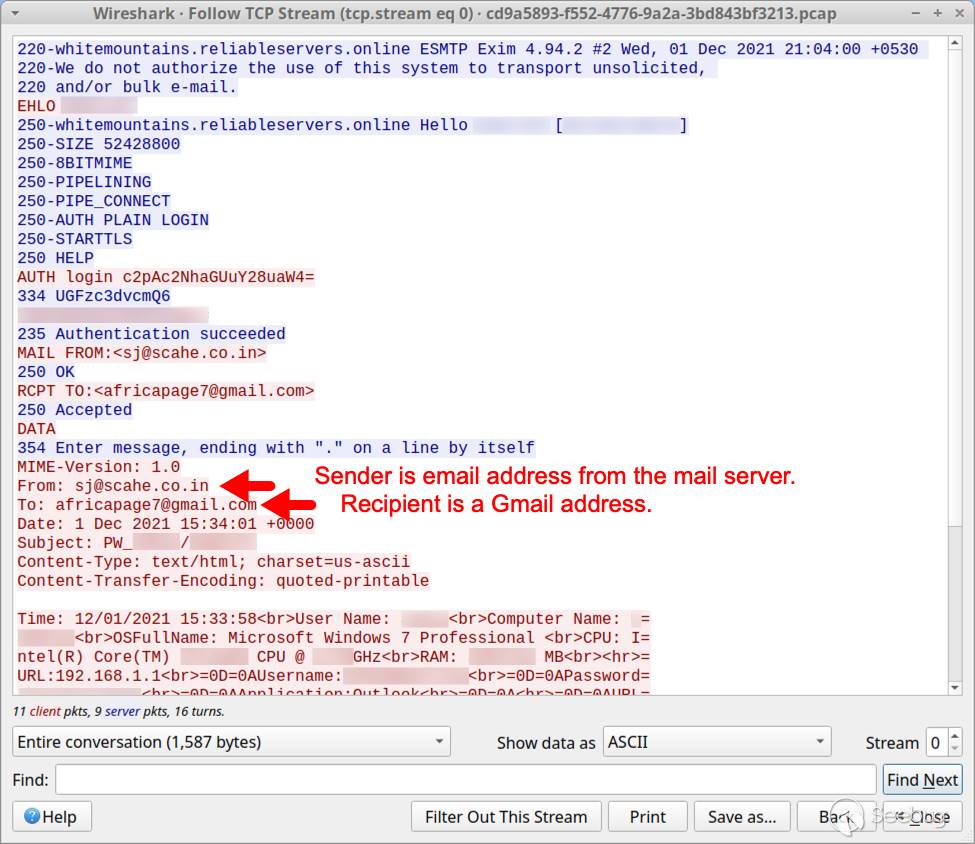Click the 'Content-Type: text/html' line

(x=213, y=562)
